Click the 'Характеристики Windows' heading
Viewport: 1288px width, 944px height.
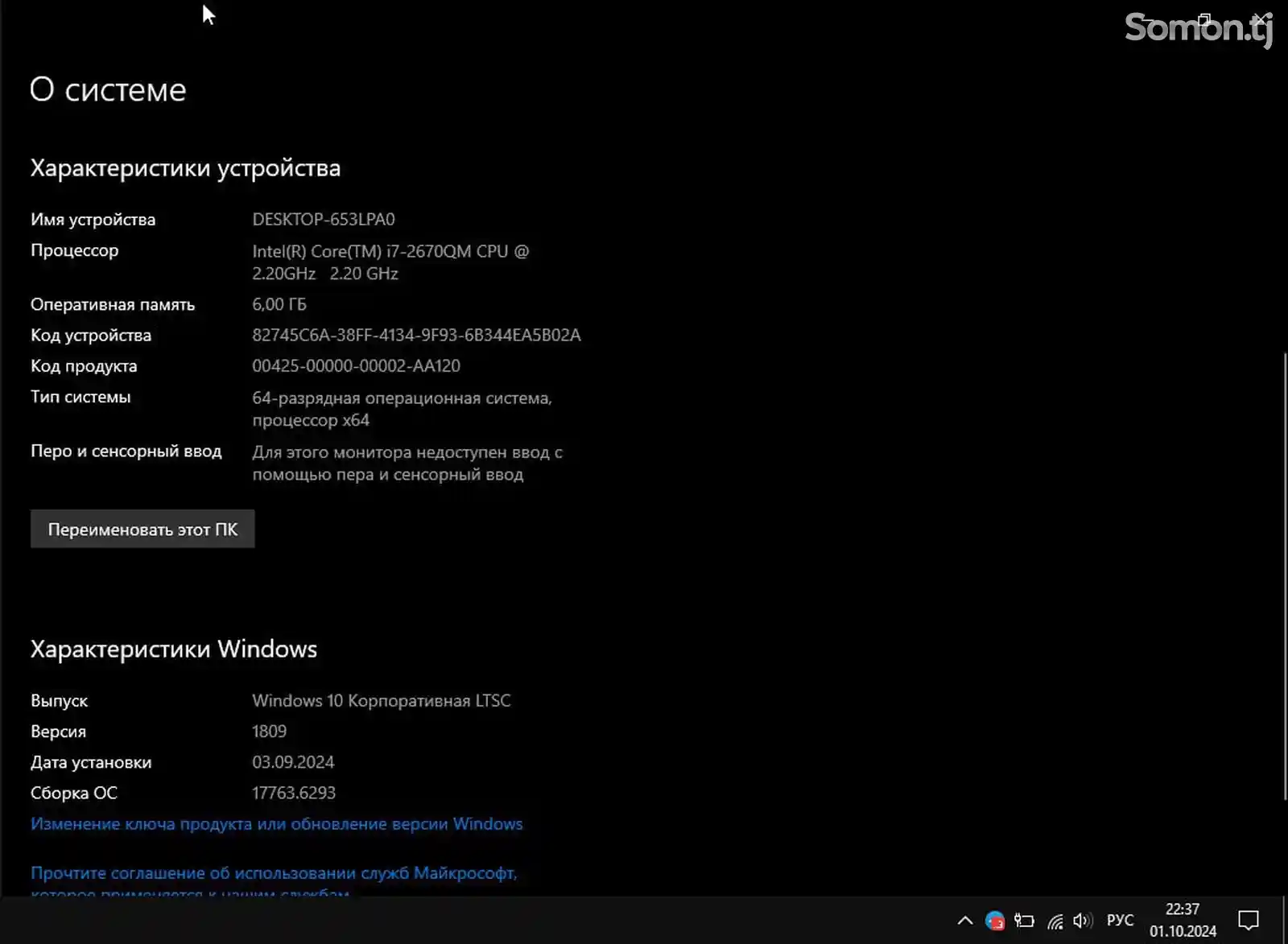click(x=174, y=649)
